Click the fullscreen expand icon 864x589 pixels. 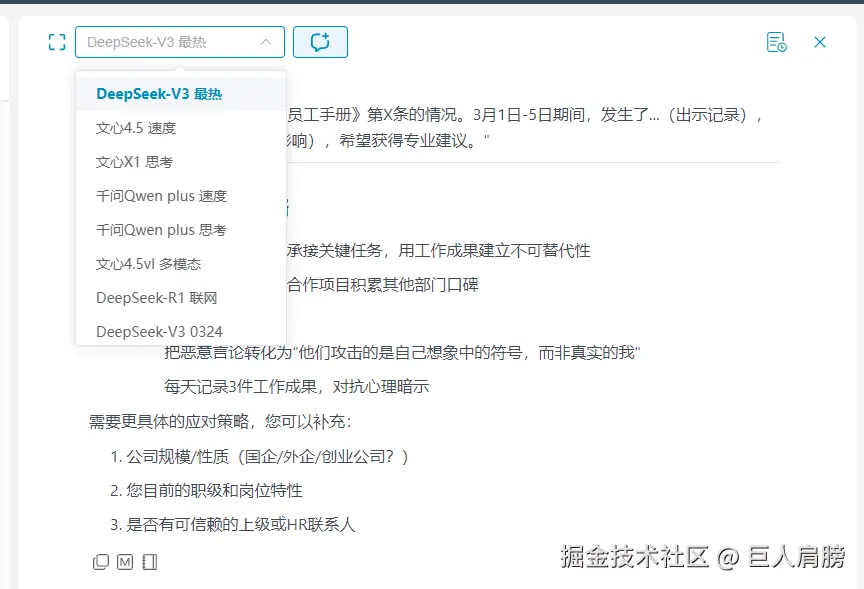point(57,42)
